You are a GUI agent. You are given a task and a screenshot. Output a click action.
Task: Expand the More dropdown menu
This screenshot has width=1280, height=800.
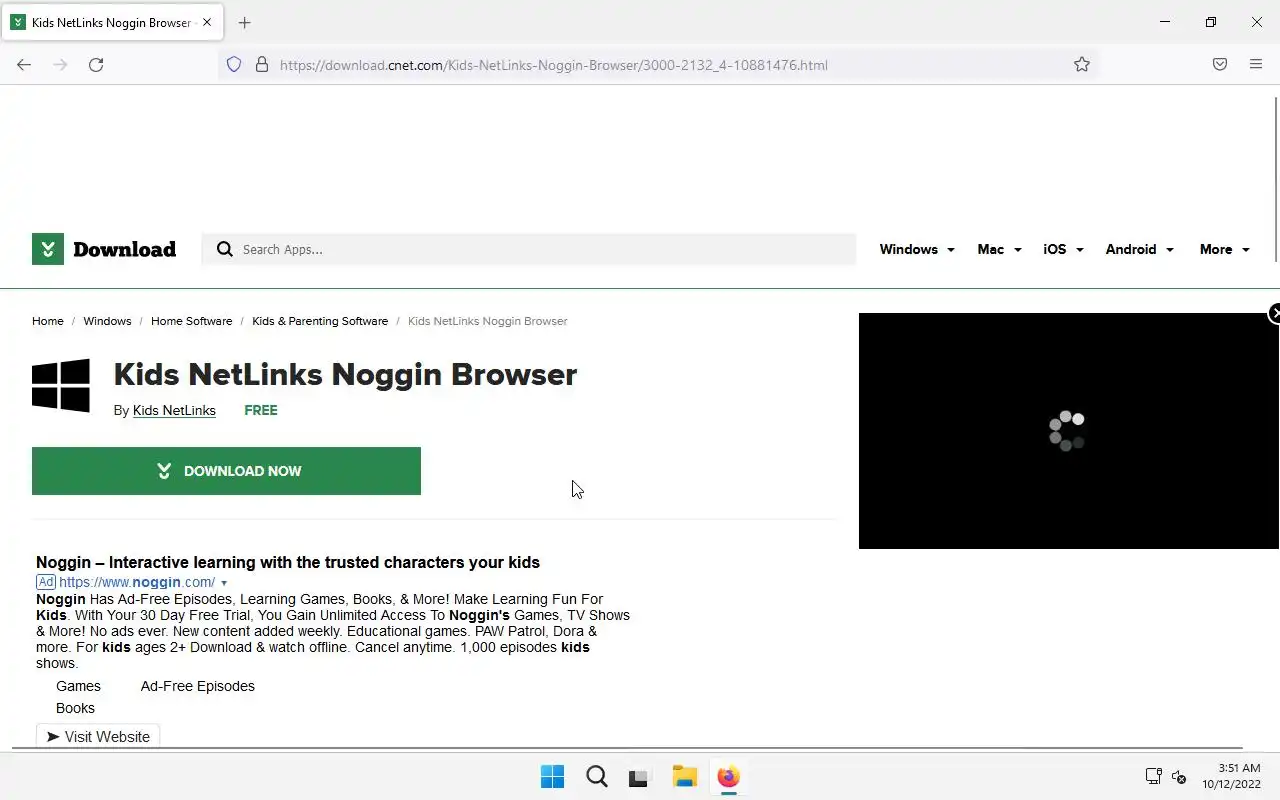point(1225,249)
